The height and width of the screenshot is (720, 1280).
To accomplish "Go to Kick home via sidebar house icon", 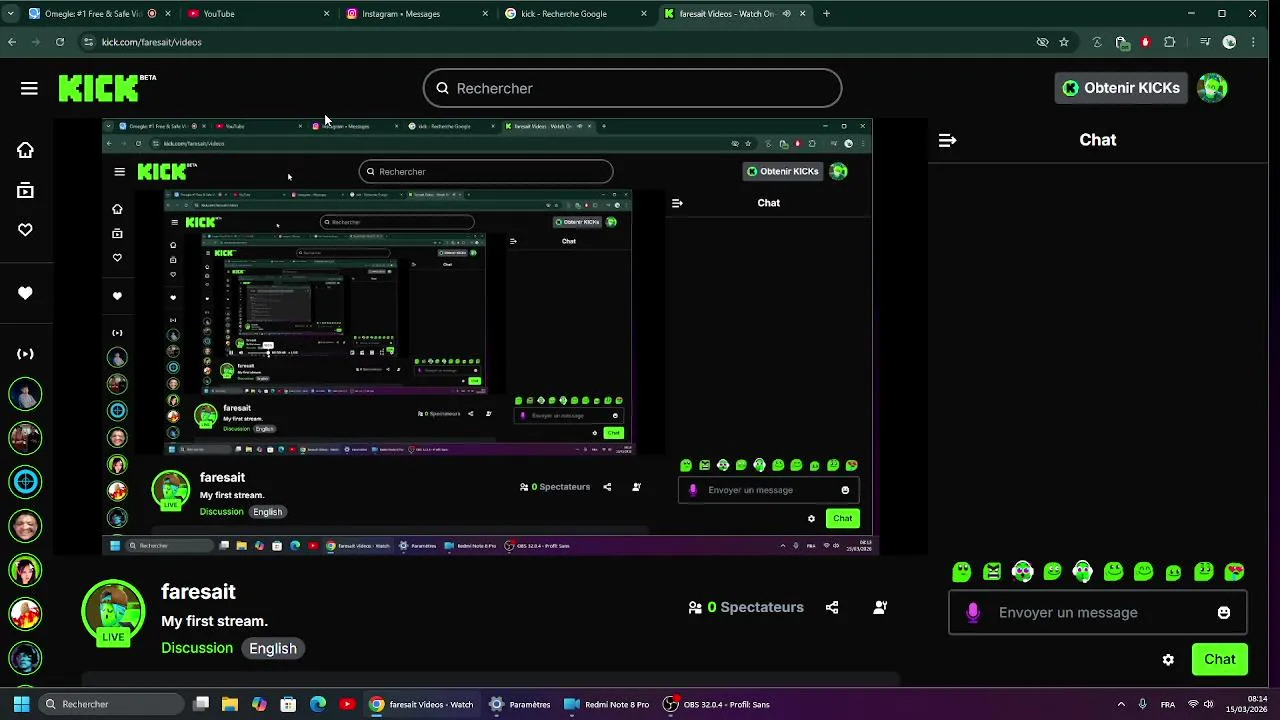I will coord(25,150).
